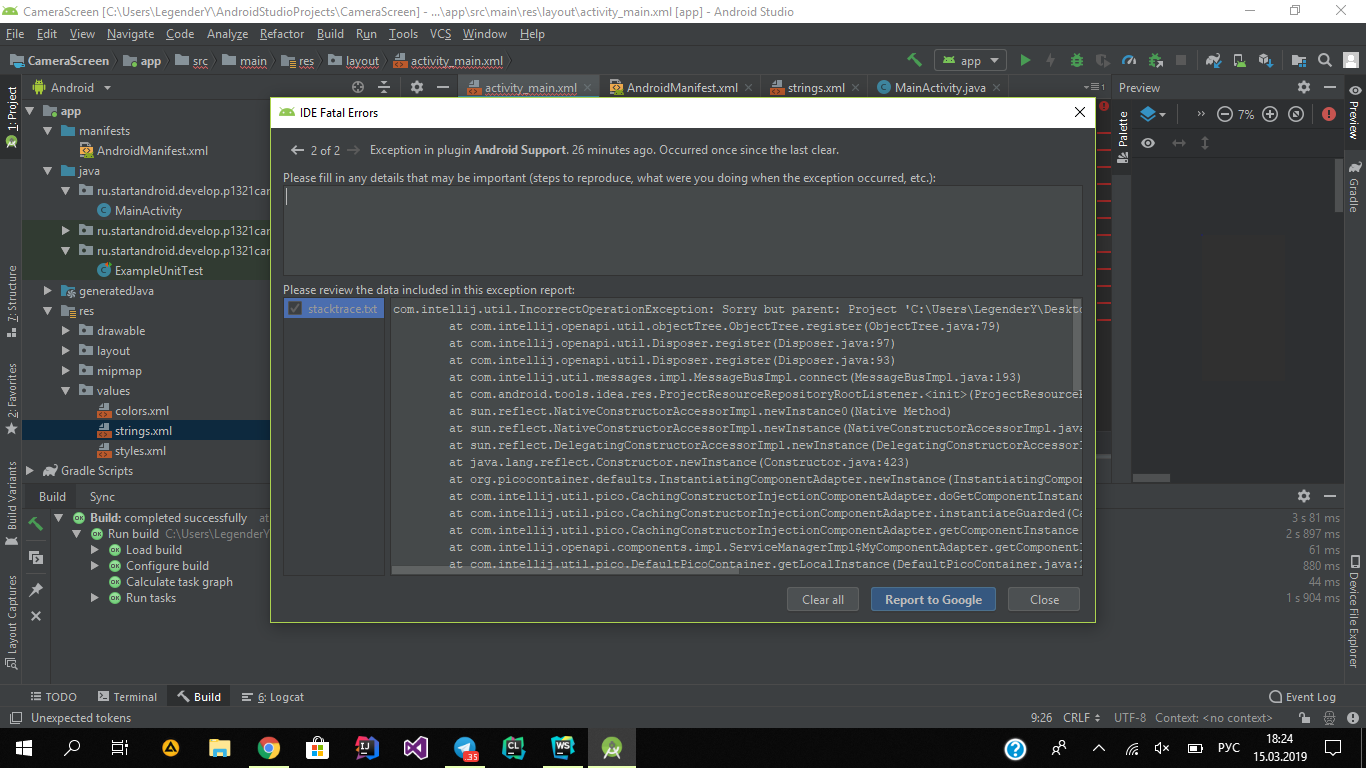Open SDK Manager icon
This screenshot has width=1366, height=768.
coord(1265,60)
